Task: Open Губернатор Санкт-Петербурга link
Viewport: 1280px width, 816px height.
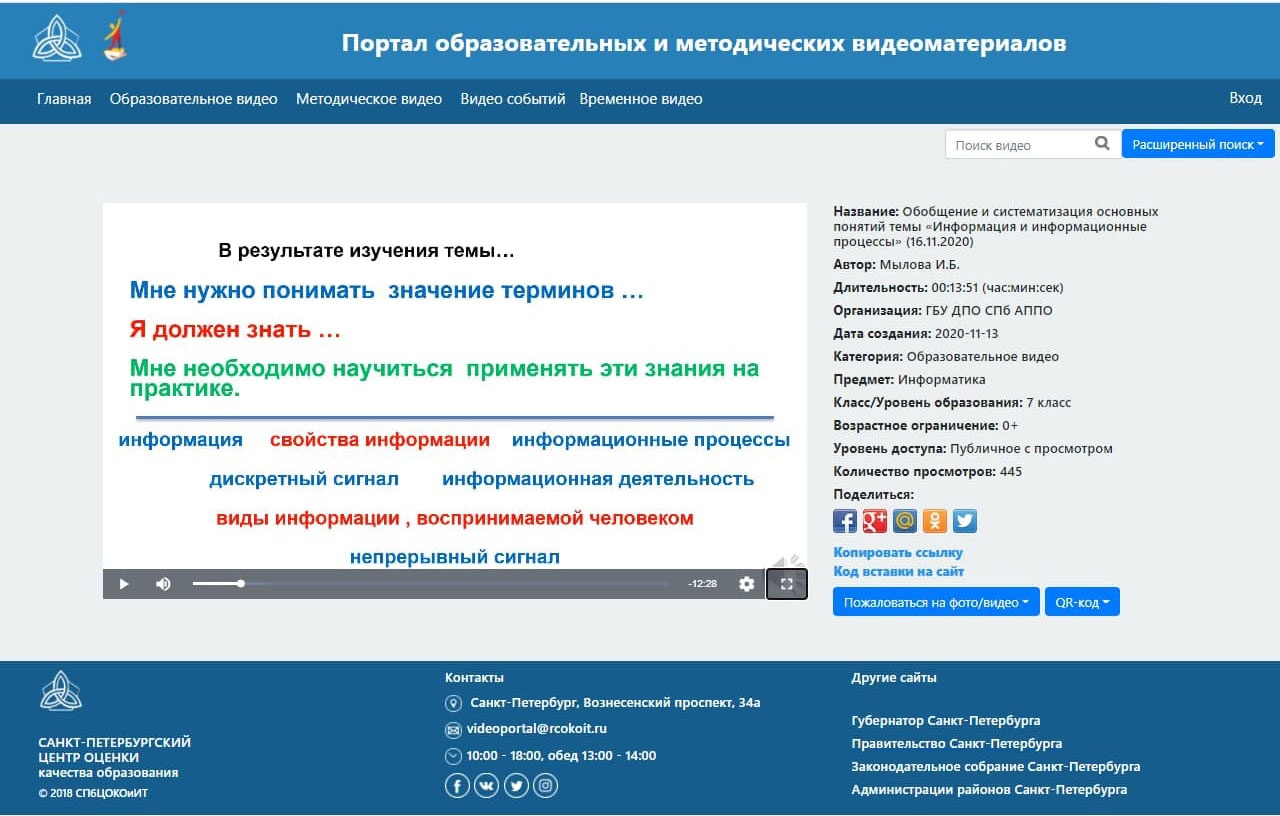Action: 946,720
